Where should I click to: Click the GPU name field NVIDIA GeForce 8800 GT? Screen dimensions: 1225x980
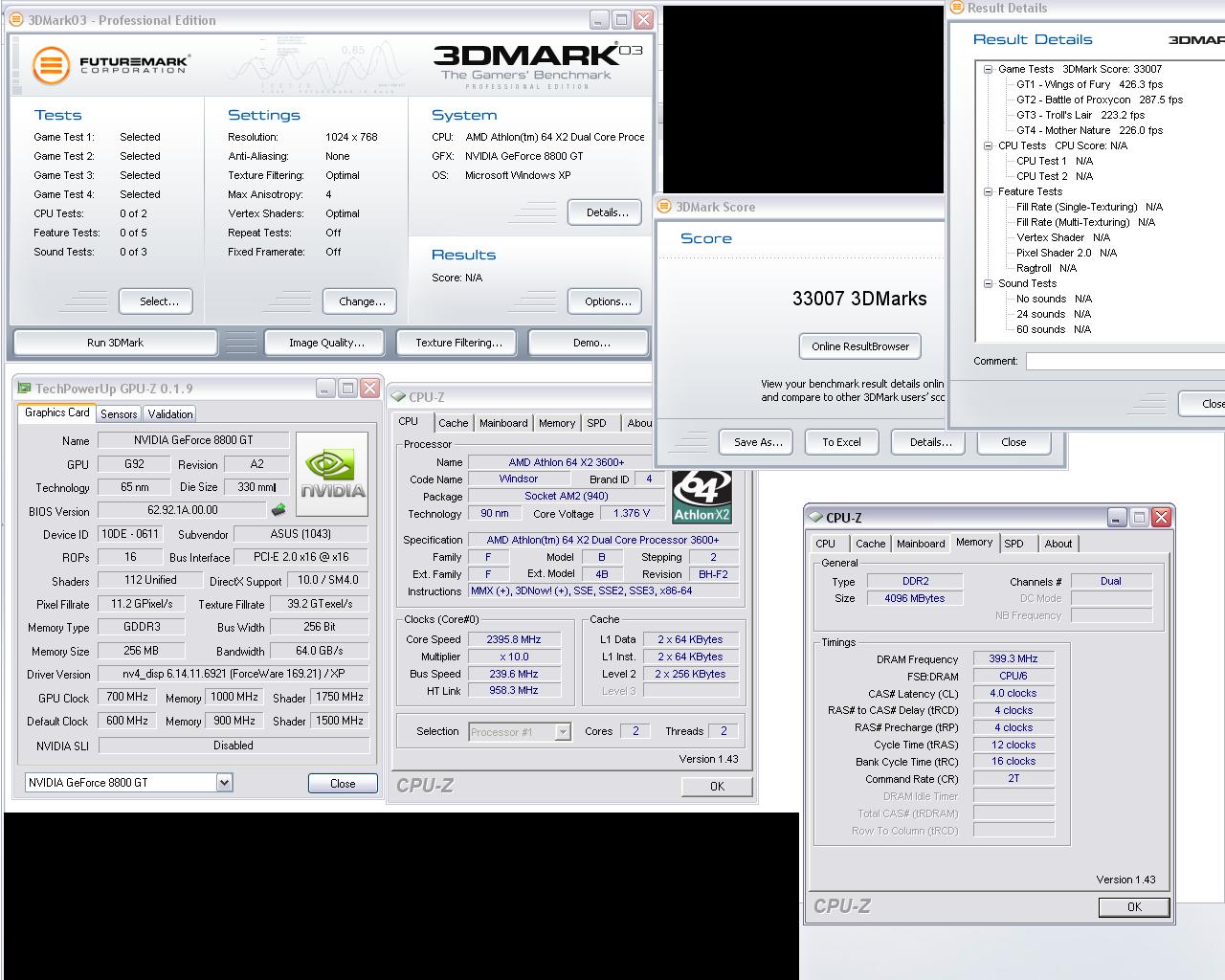(192, 440)
